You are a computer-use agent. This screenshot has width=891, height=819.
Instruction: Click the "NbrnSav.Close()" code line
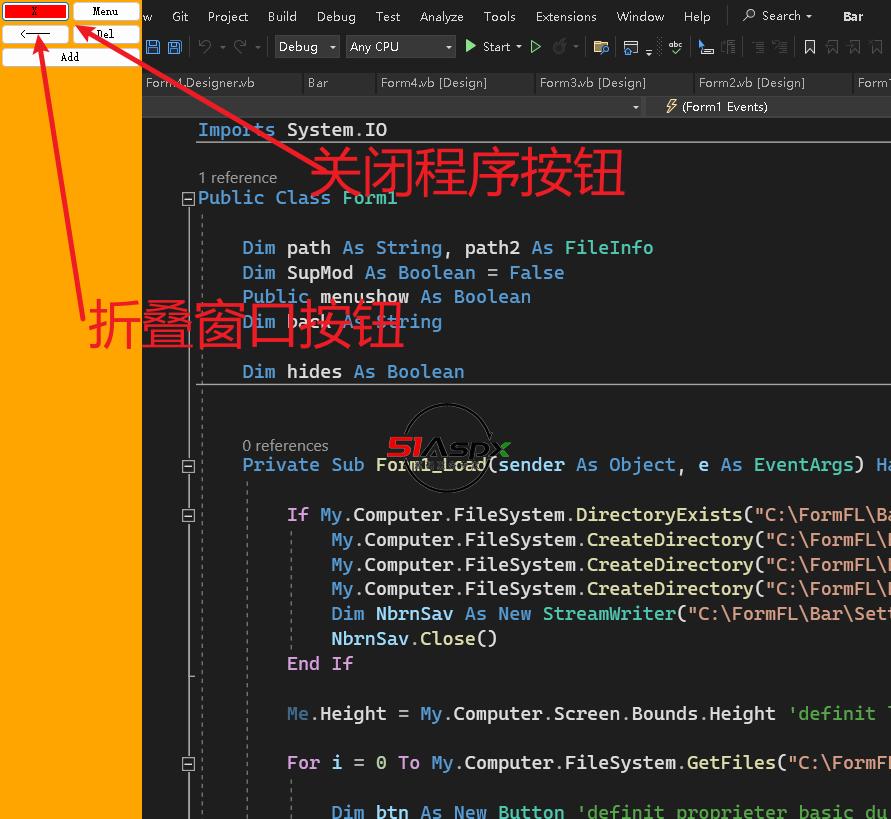coord(414,639)
